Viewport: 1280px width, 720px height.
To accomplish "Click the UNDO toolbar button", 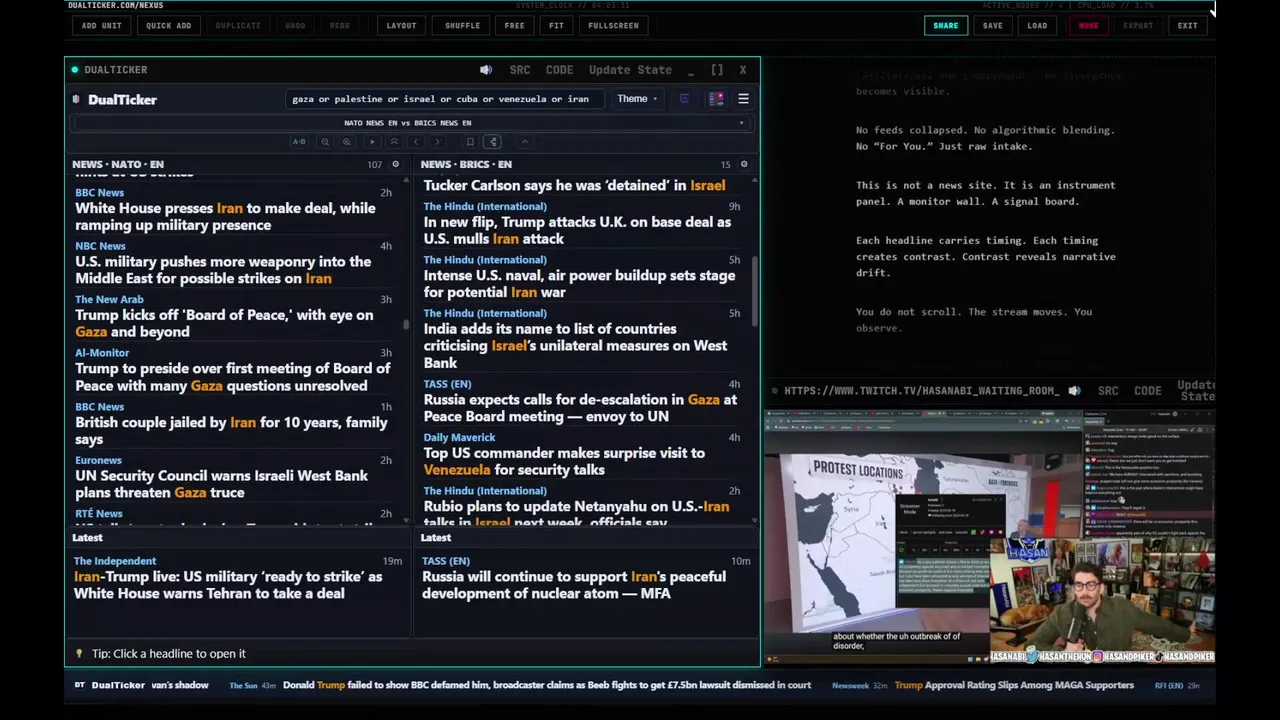I will click(x=295, y=25).
